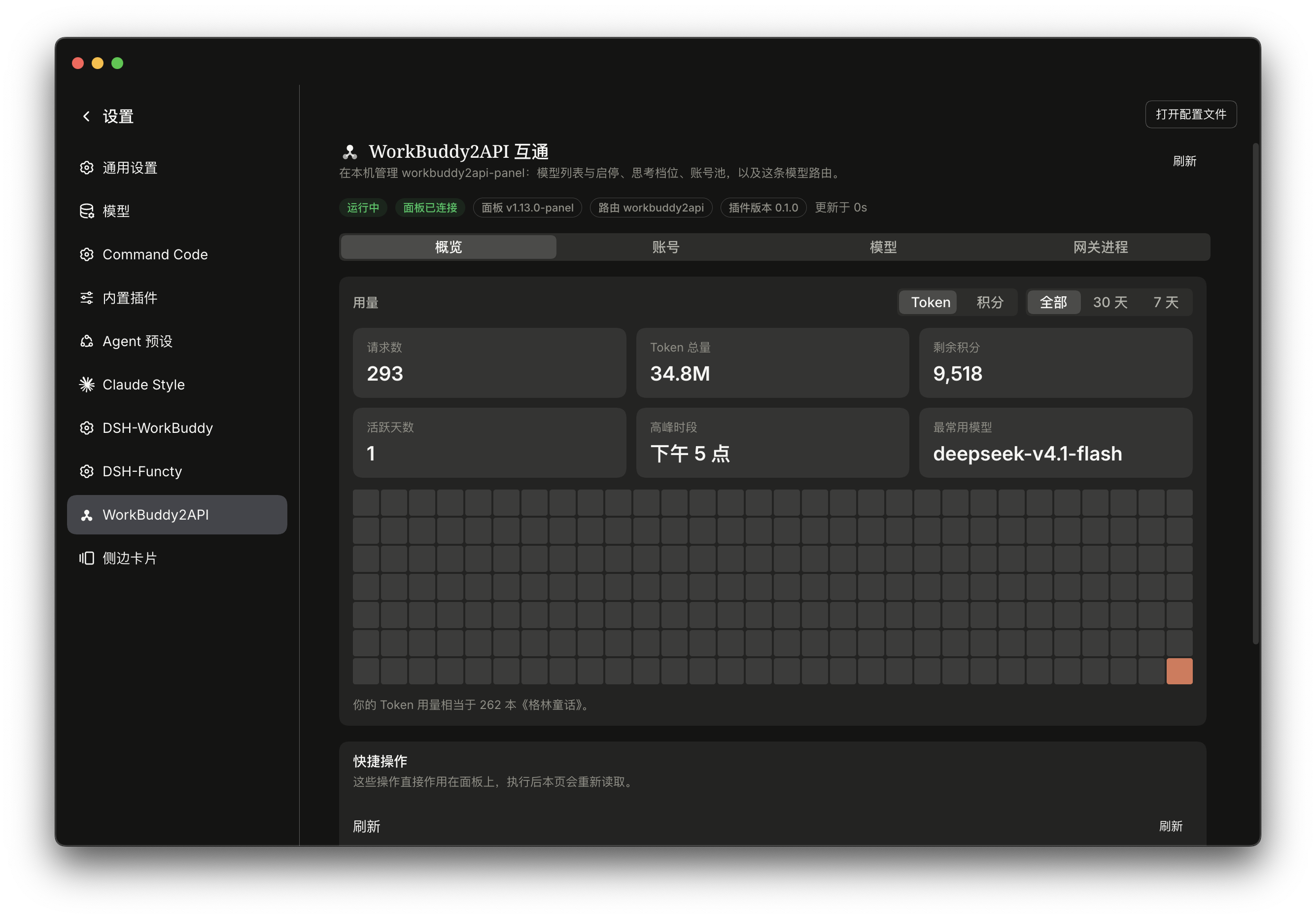Click the 面板 v1.13.0-panel badge
This screenshot has width=1316, height=919.
coord(527,208)
